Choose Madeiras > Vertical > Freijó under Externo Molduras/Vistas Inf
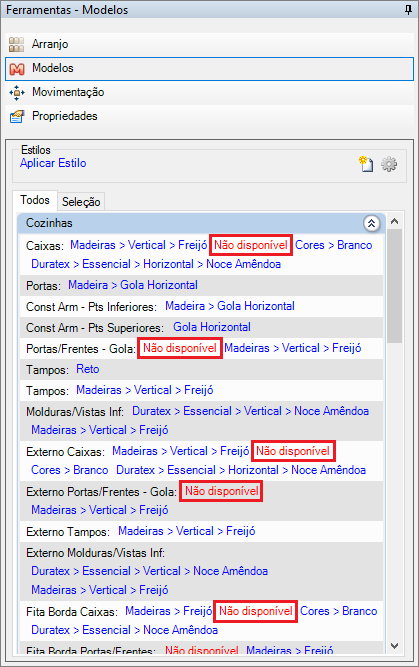The width and height of the screenshot is (419, 667). 100,590
